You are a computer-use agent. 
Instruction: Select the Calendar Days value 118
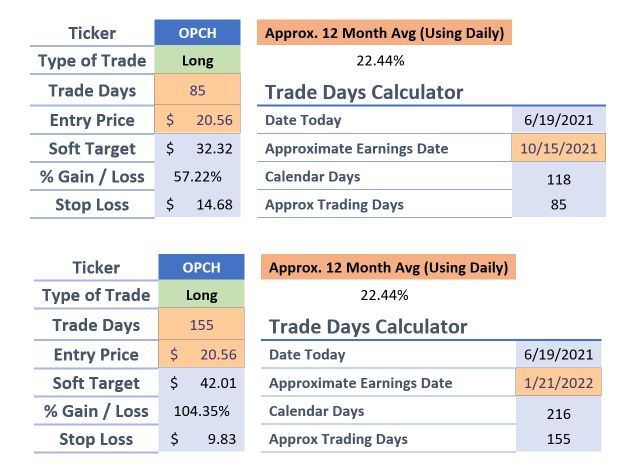tap(558, 178)
